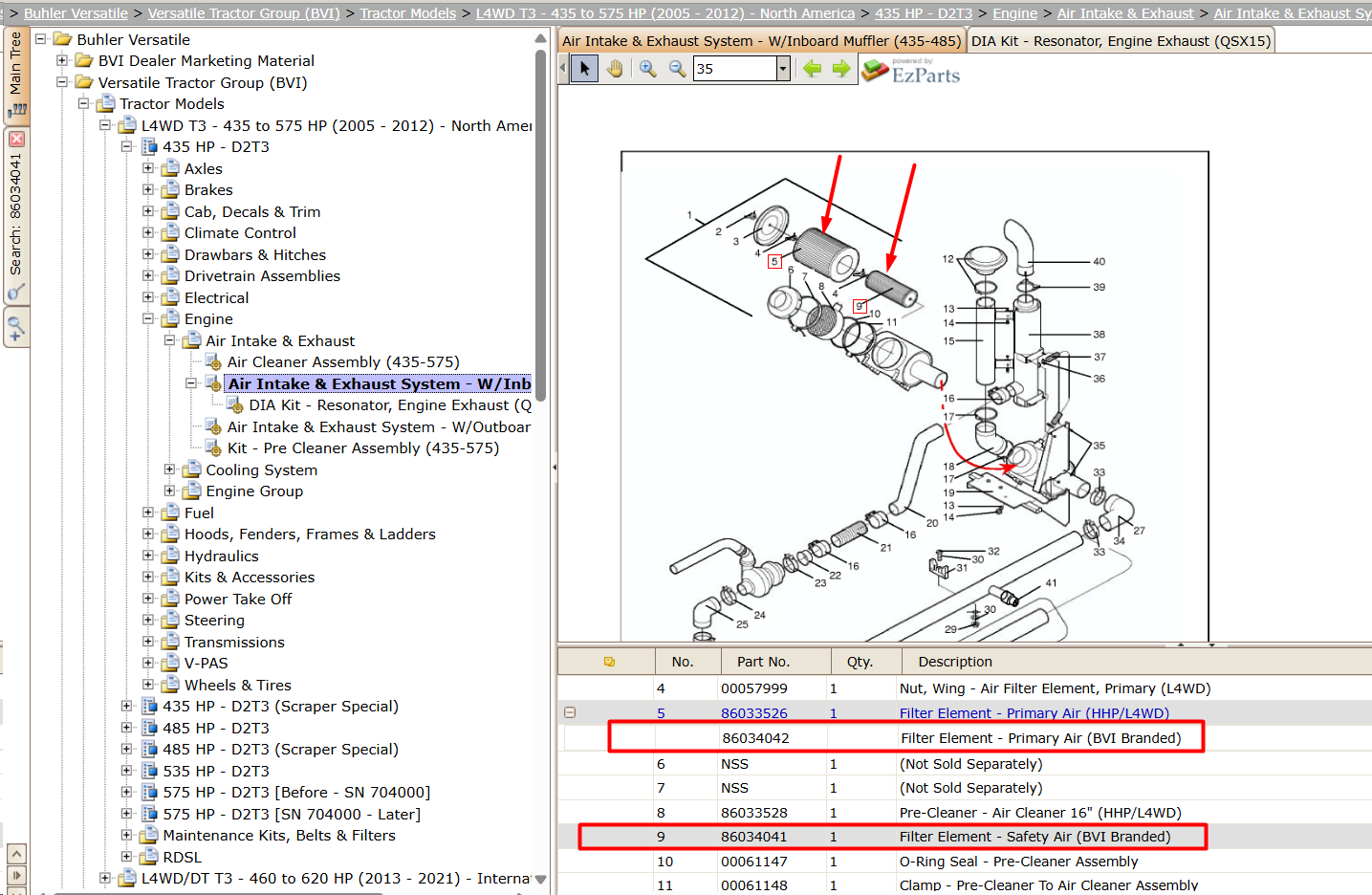Viewport: 1372px width, 895px height.
Task: Open the Versatile Tractor Group (BVI) breadcrumb
Action: pos(244,13)
